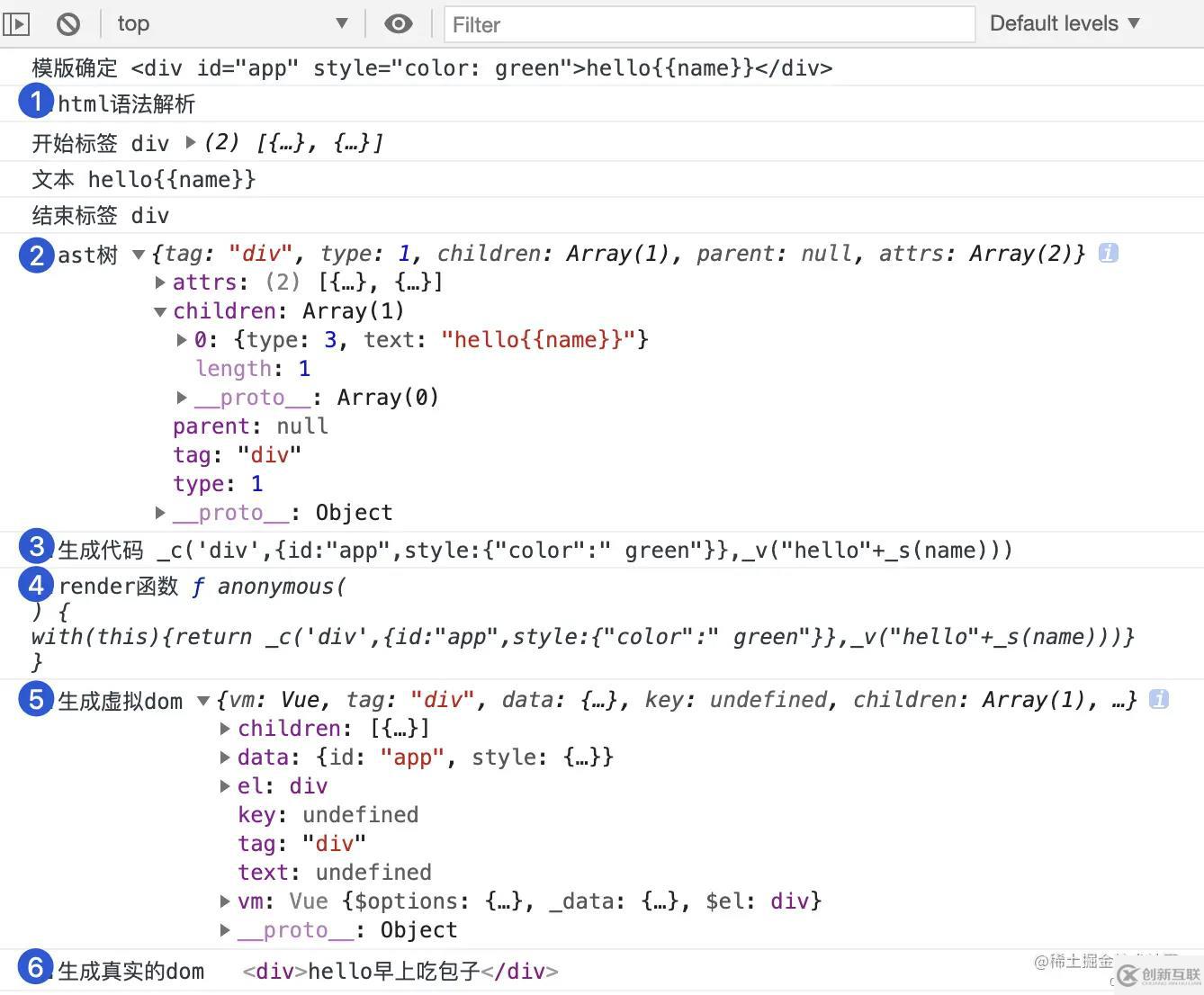Click the render函数 ƒ anonymous text
The height and width of the screenshot is (995, 1204).
click(202, 587)
